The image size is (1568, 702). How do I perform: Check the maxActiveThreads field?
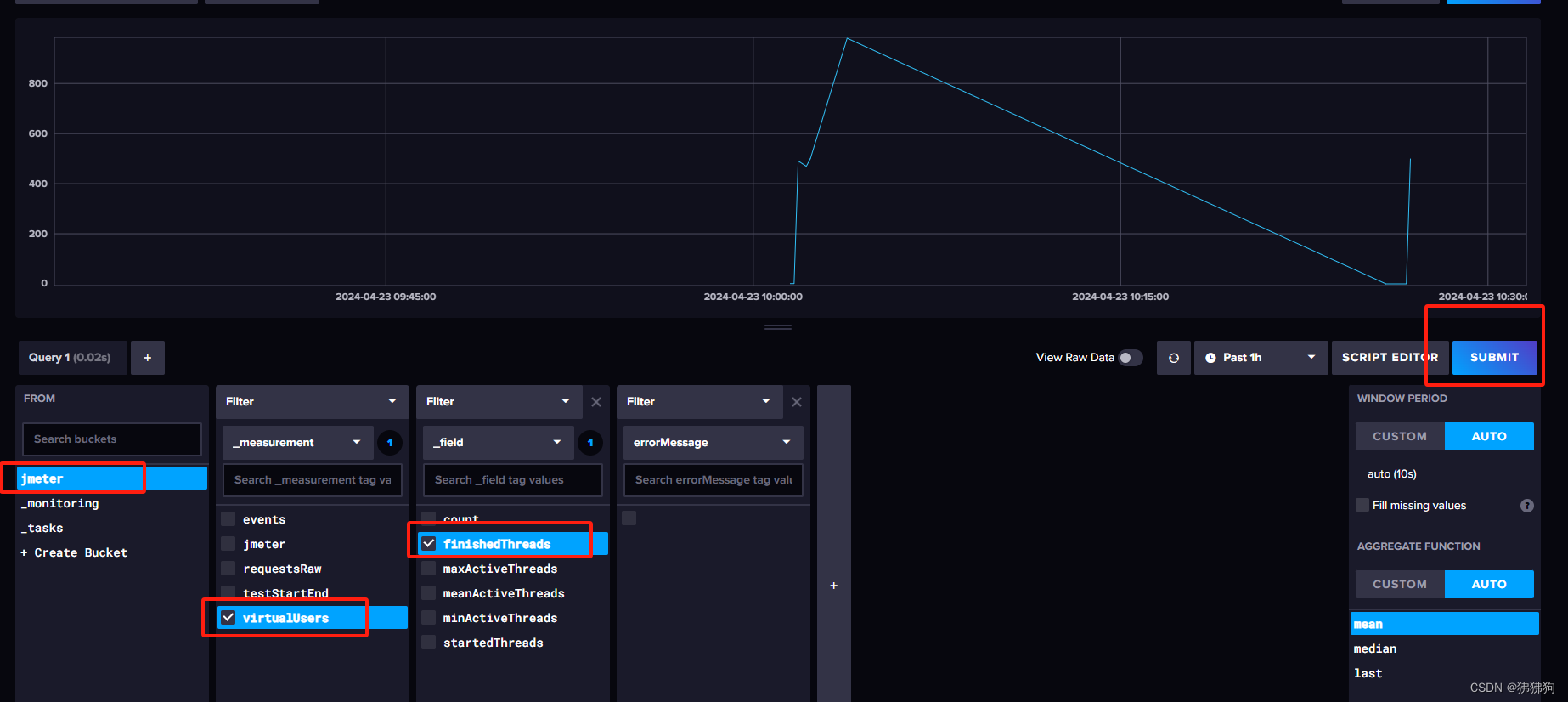coord(429,569)
